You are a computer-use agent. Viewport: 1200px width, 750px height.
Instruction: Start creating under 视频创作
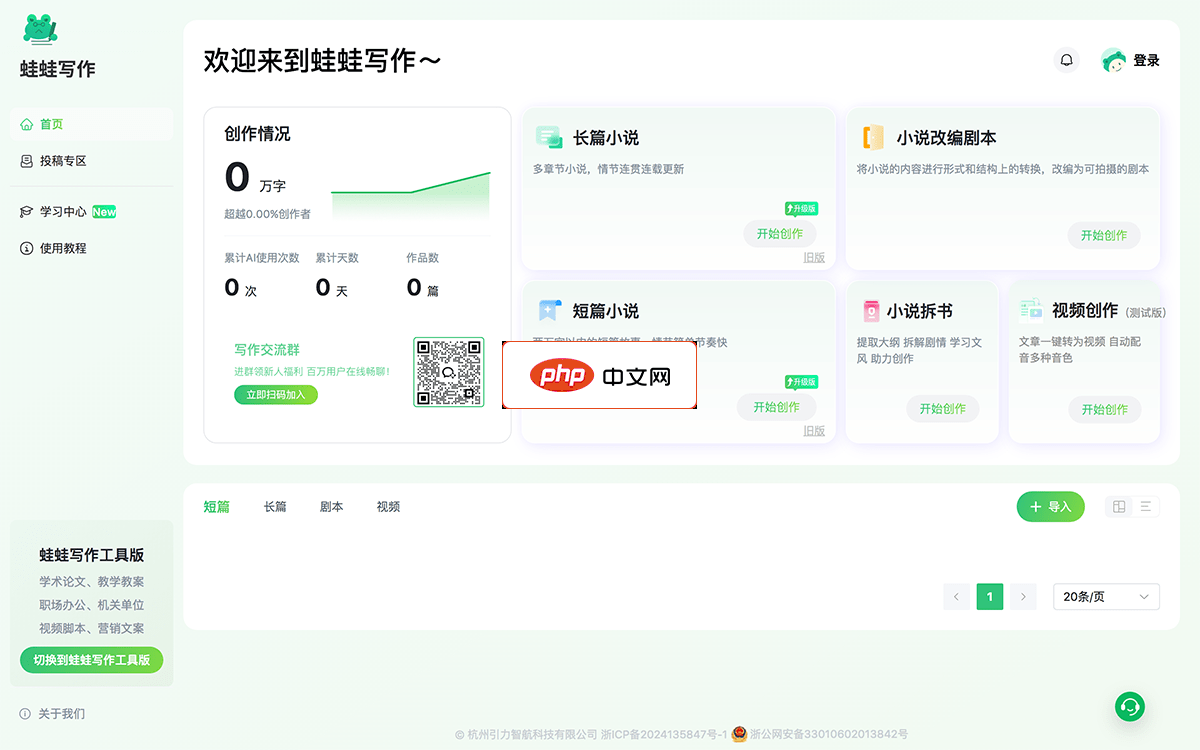point(1104,409)
